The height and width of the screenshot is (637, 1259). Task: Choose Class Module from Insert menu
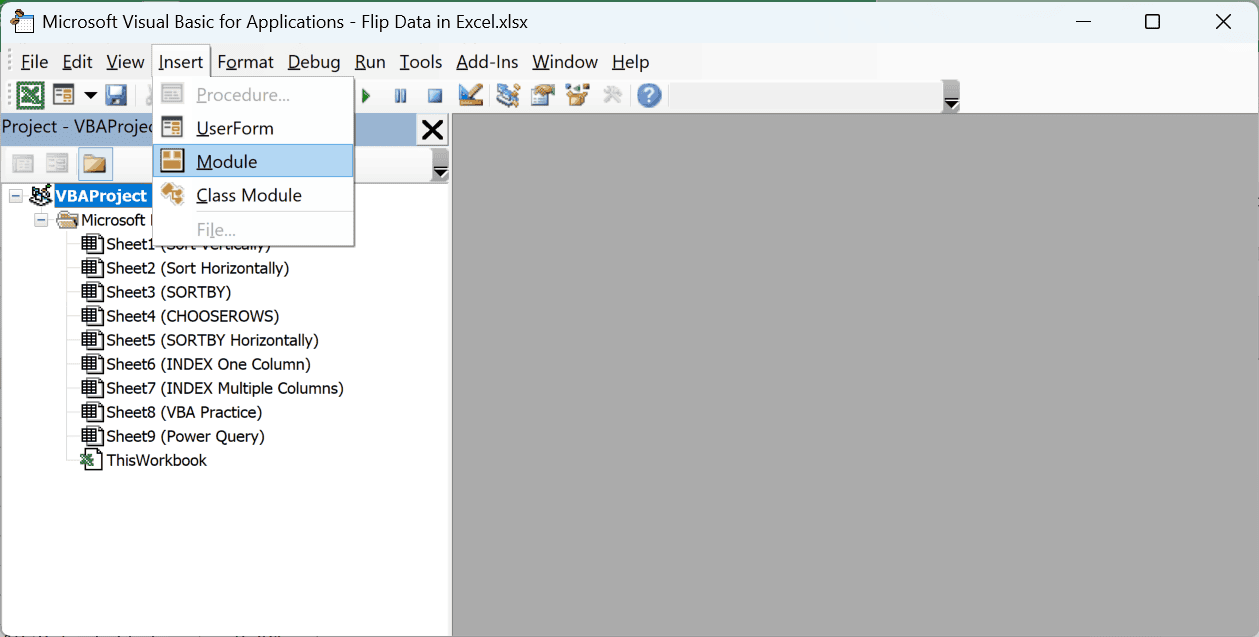[x=254, y=195]
